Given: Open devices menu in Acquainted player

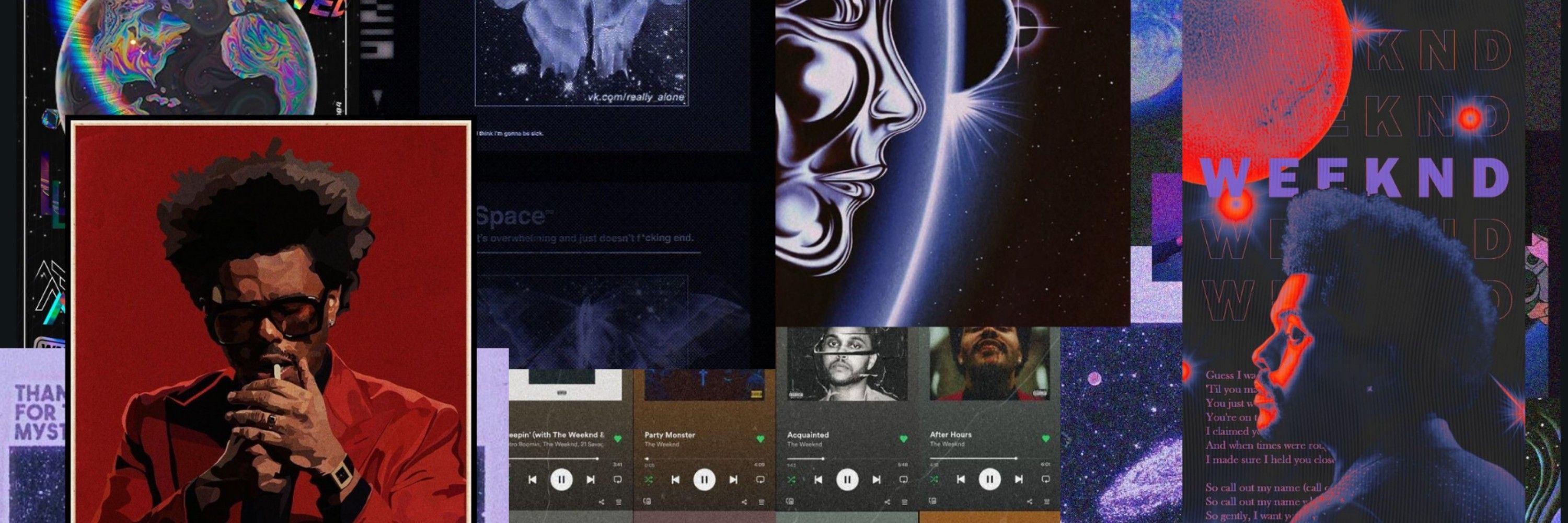Looking at the screenshot, I should tap(790, 502).
